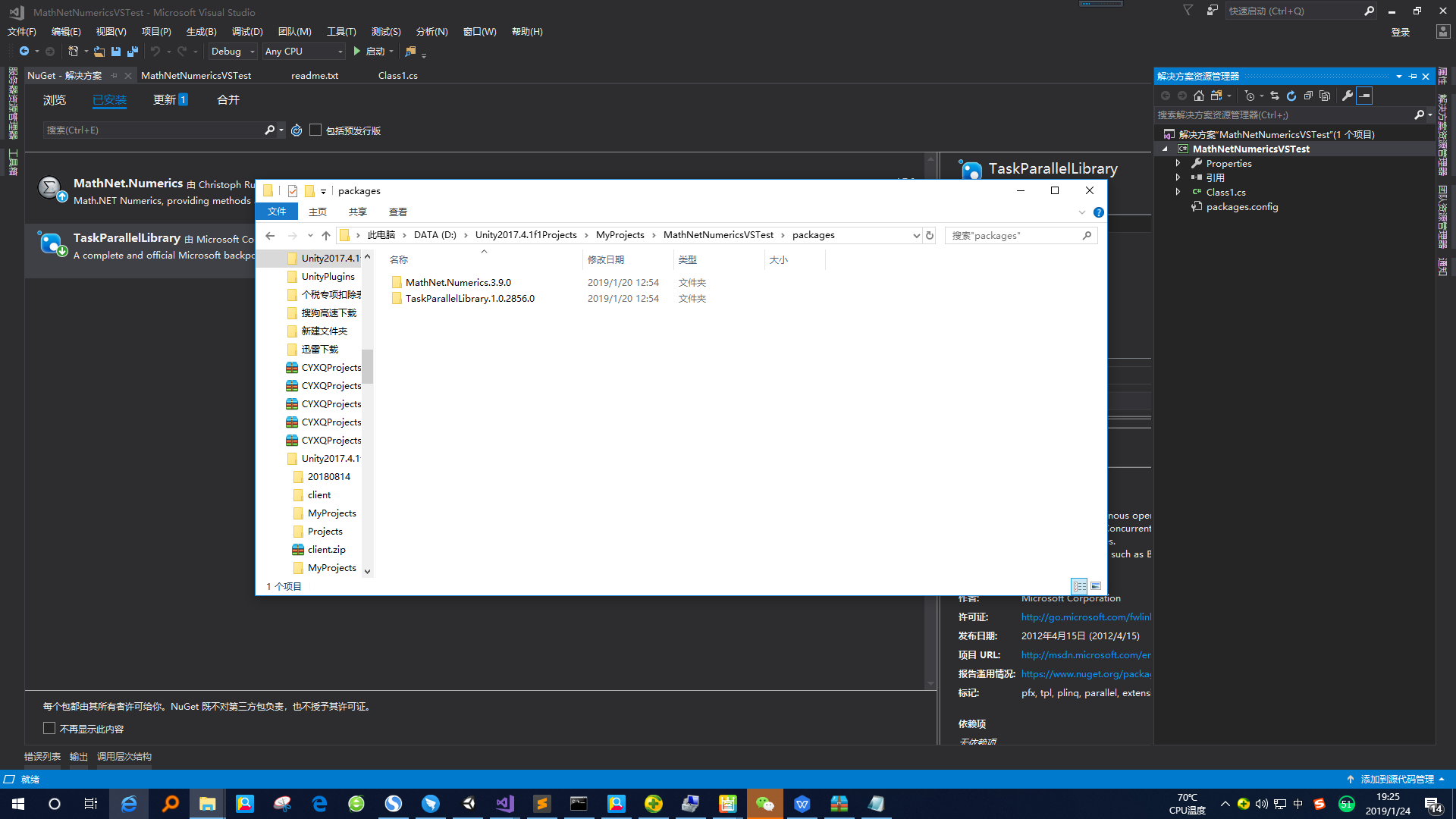Switch Explorer to details view icon
Viewport: 1456px width, 819px height.
pos(1079,586)
